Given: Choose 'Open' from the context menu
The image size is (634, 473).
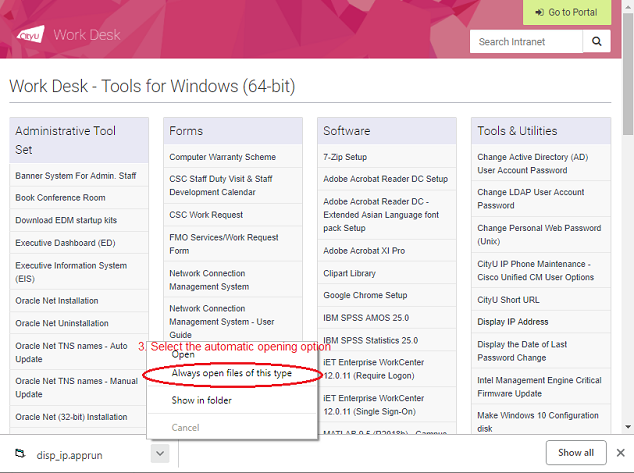Looking at the screenshot, I should (x=184, y=354).
